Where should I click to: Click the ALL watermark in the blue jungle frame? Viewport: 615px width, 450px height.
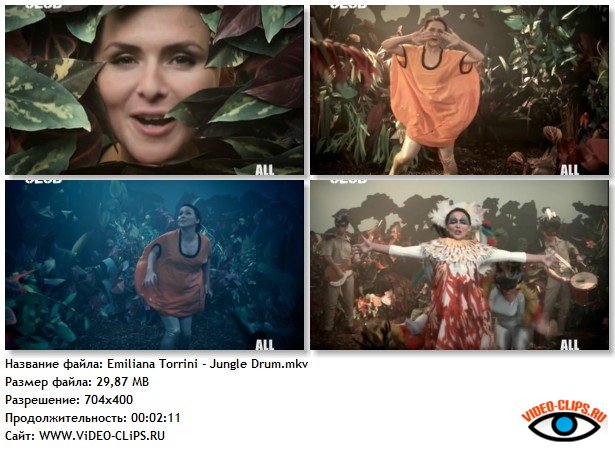point(265,345)
